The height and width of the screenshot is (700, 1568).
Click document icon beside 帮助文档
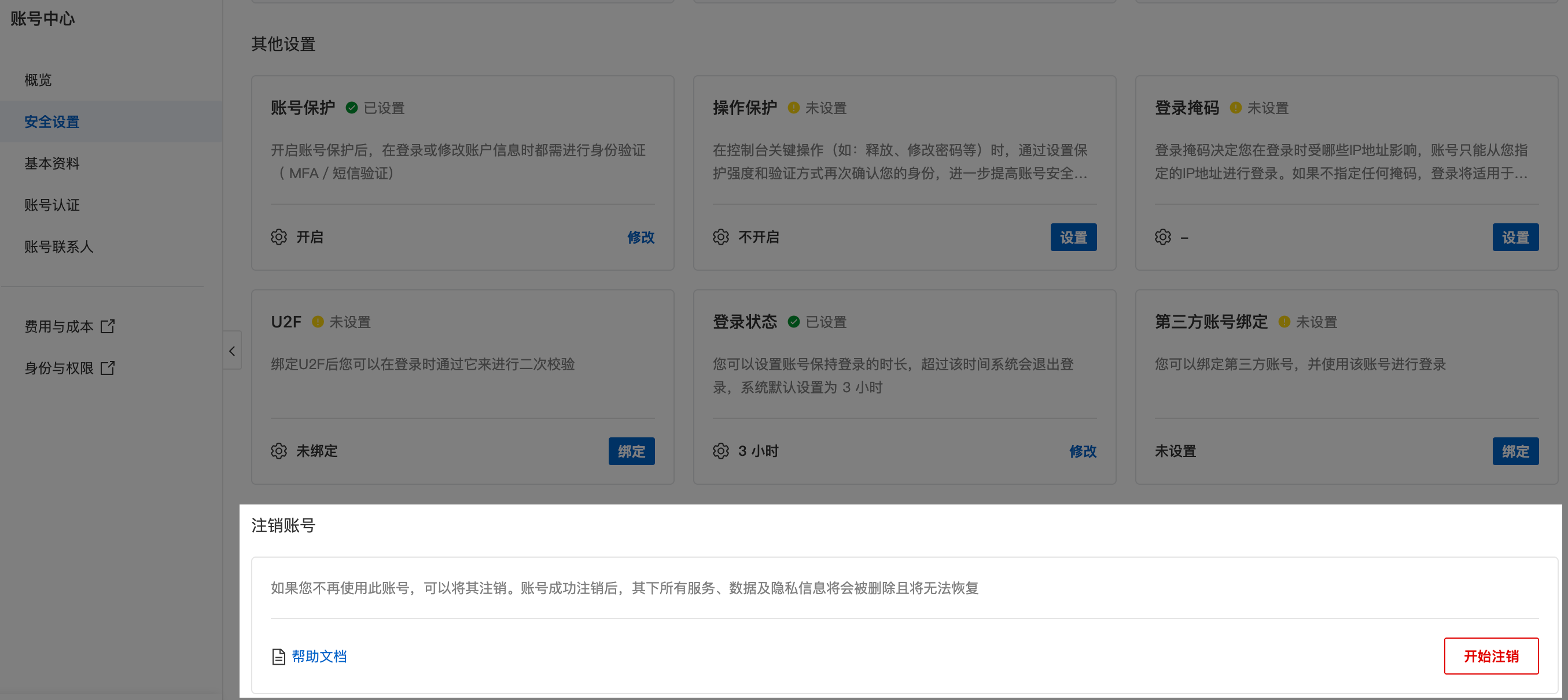coord(278,656)
